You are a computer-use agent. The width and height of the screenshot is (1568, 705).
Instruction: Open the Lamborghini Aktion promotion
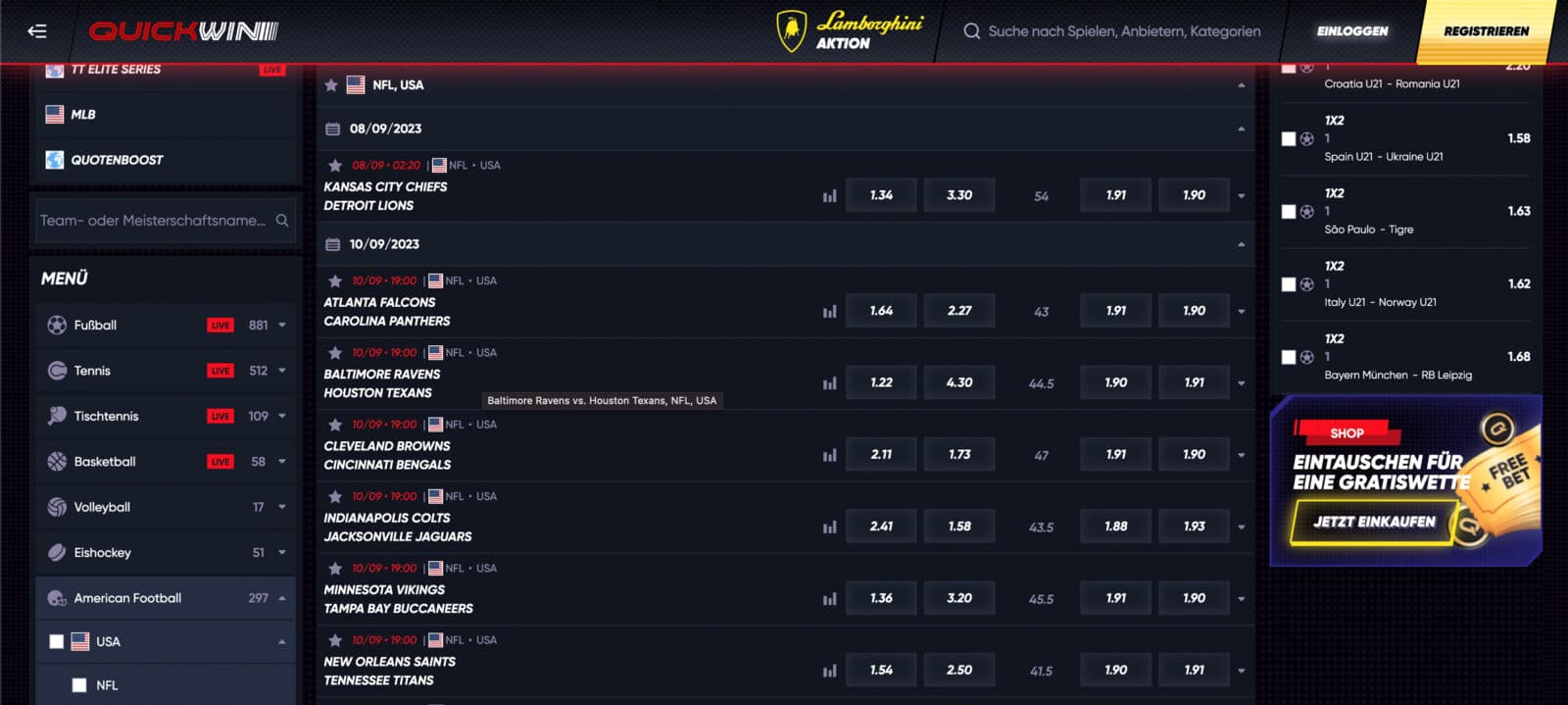coord(849,31)
